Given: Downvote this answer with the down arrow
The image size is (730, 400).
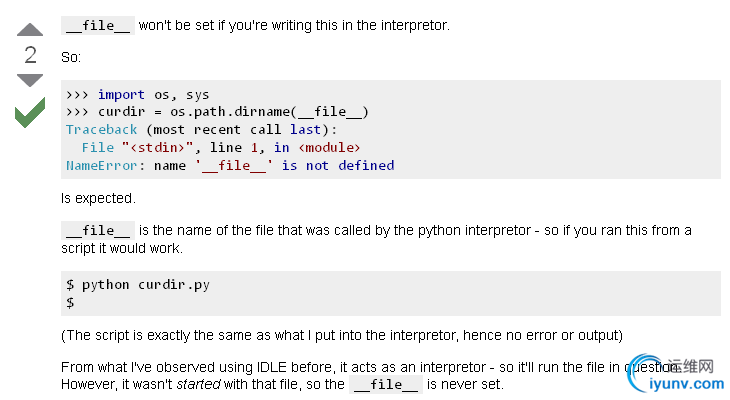Looking at the screenshot, I should coord(30,79).
